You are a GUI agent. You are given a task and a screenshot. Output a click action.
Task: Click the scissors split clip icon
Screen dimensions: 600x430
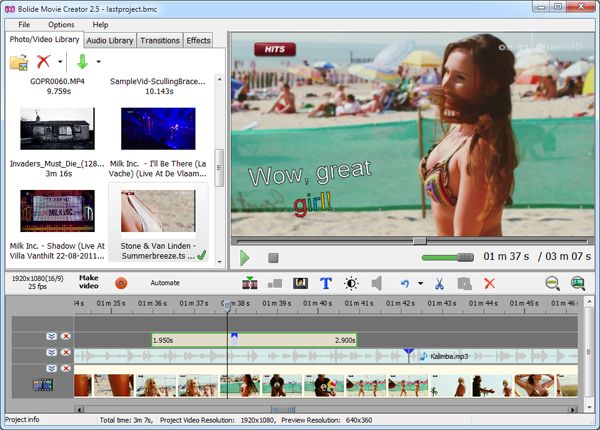(x=439, y=283)
